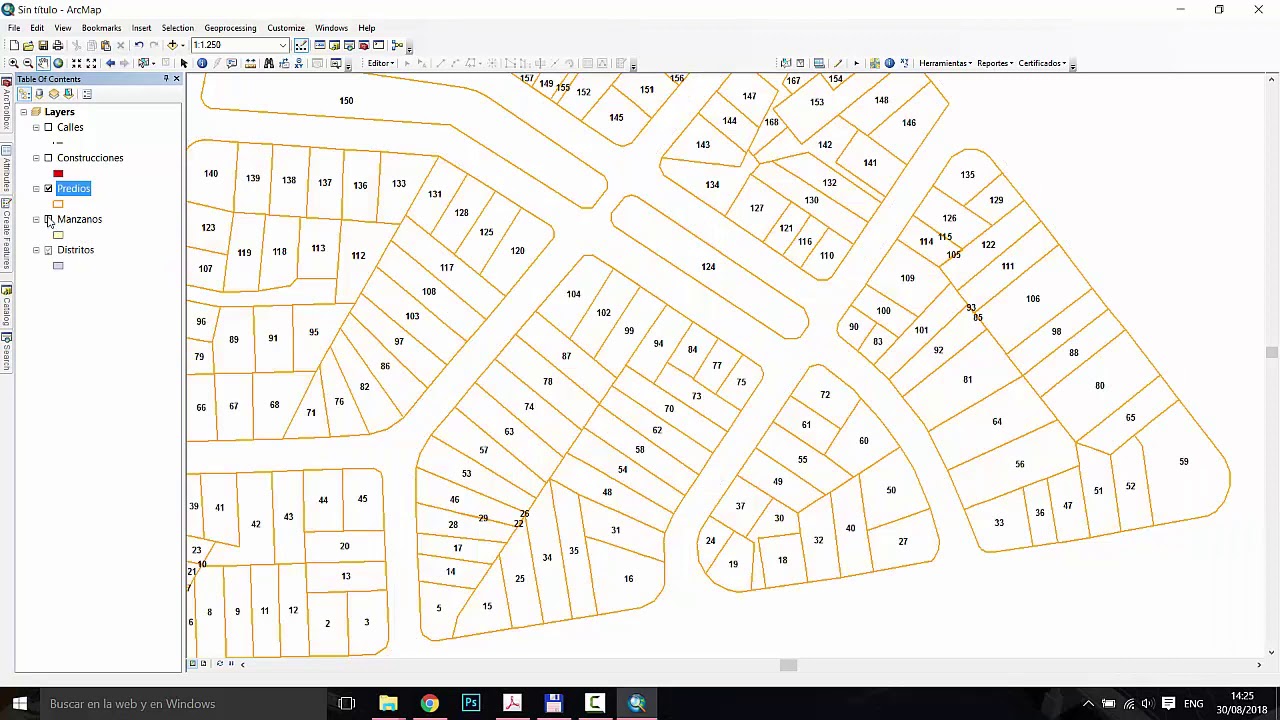Open the Herramientas dropdown
The height and width of the screenshot is (720, 1280).
945,63
